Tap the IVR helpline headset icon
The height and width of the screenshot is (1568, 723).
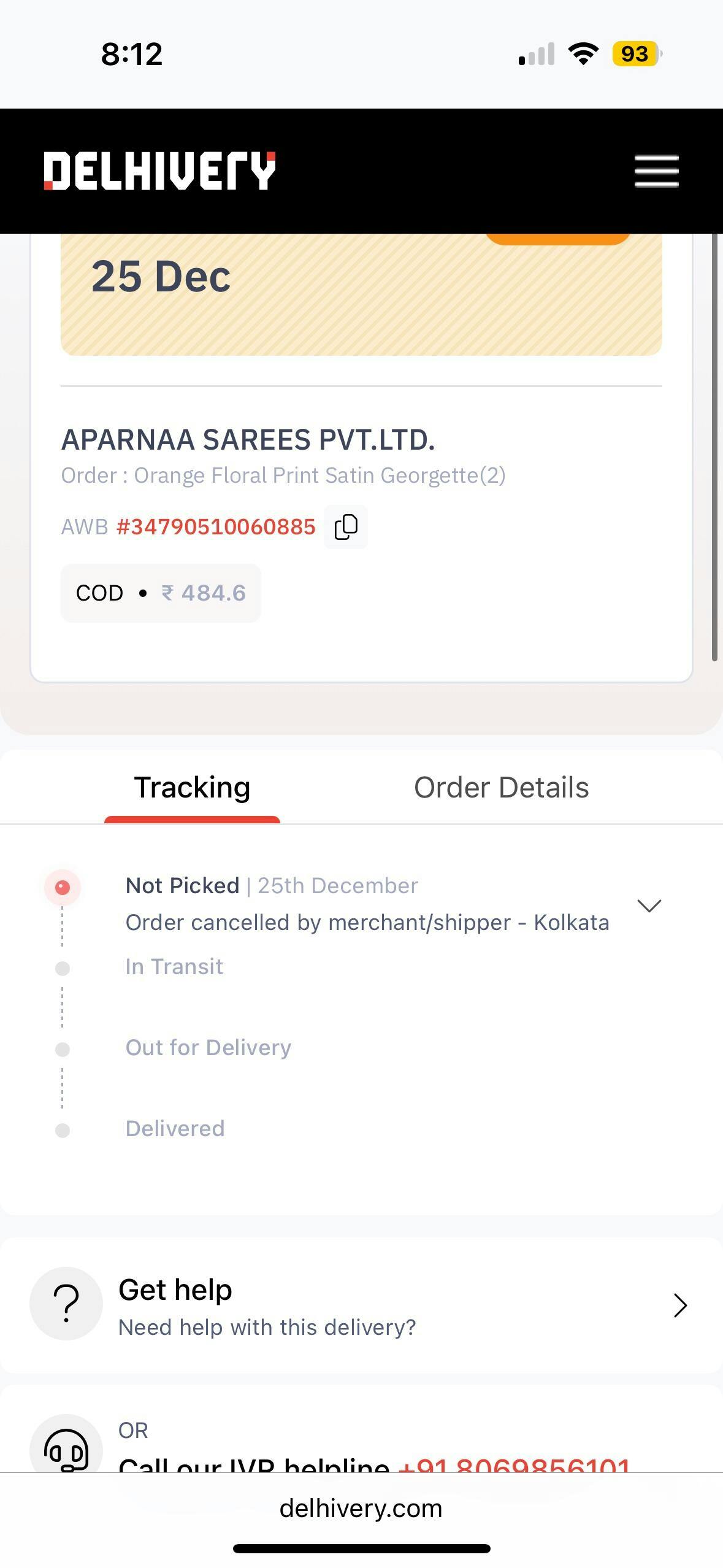pyautogui.click(x=66, y=1449)
